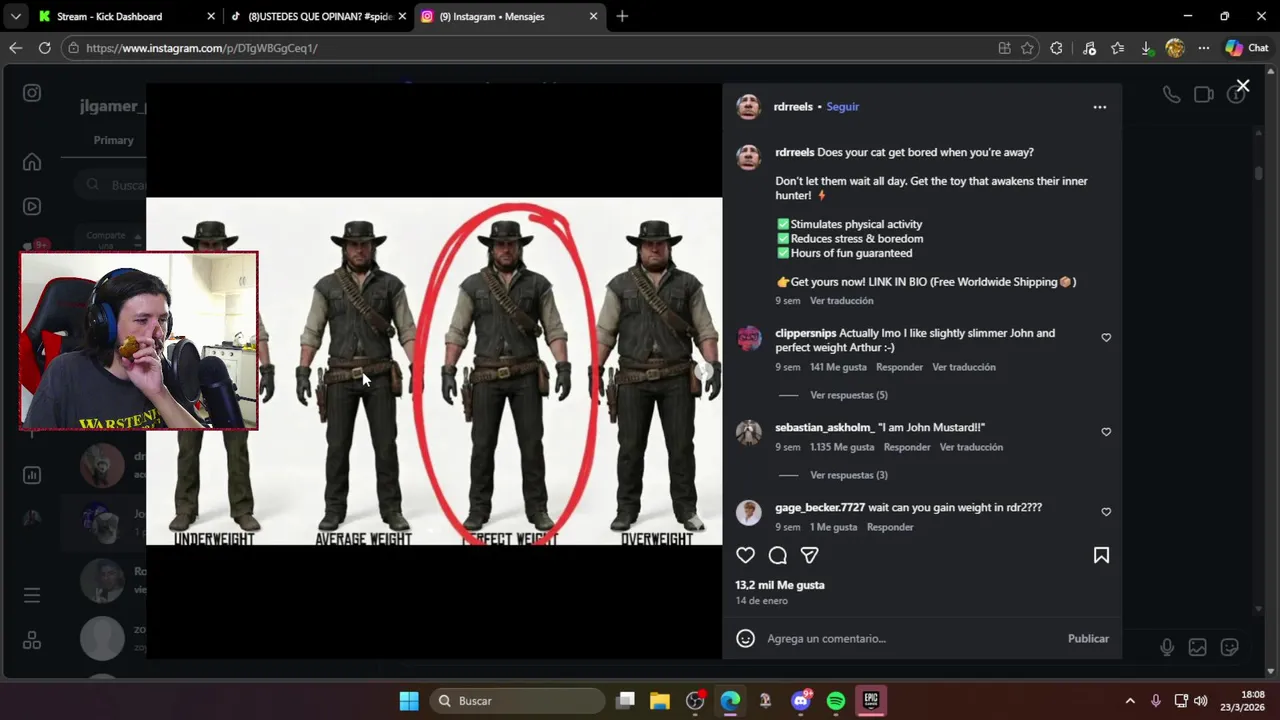Click the clippersnips commenter avatar
The height and width of the screenshot is (720, 1280).
click(749, 338)
